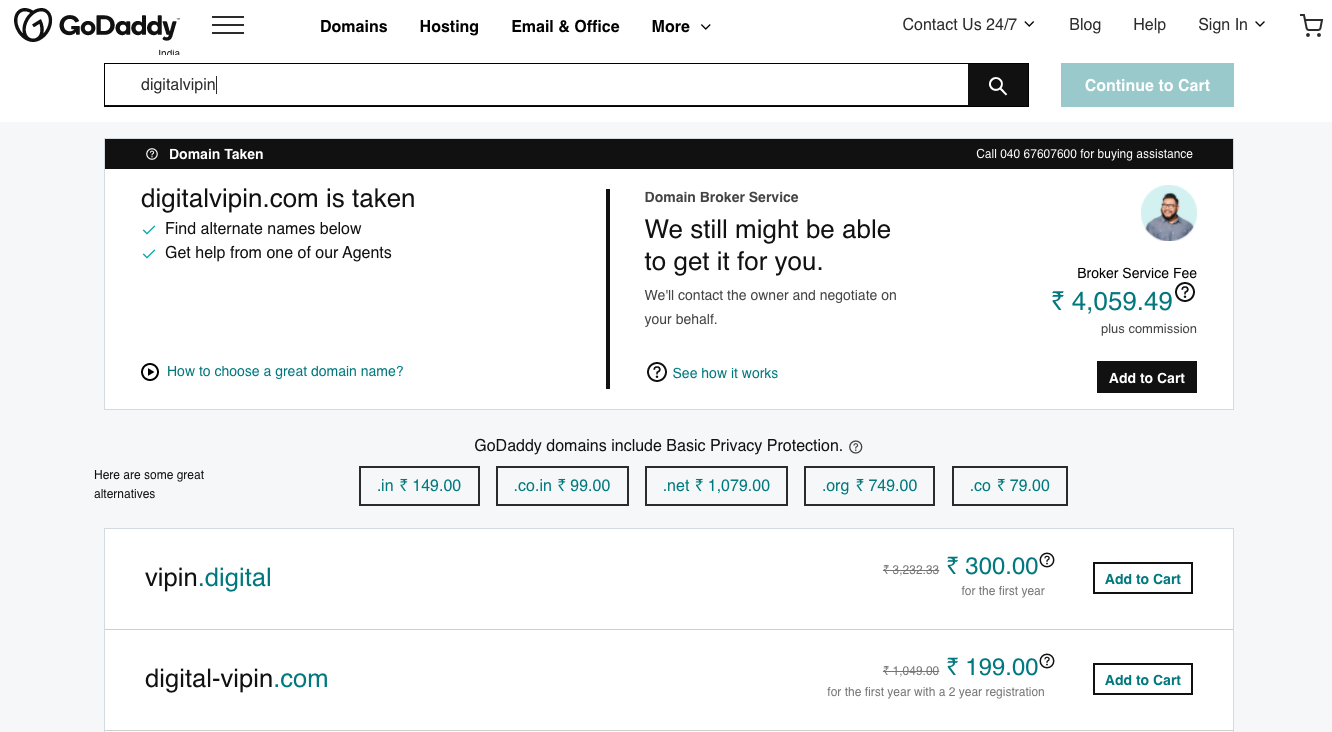Click See how it works link
1332x732 pixels.
click(725, 373)
